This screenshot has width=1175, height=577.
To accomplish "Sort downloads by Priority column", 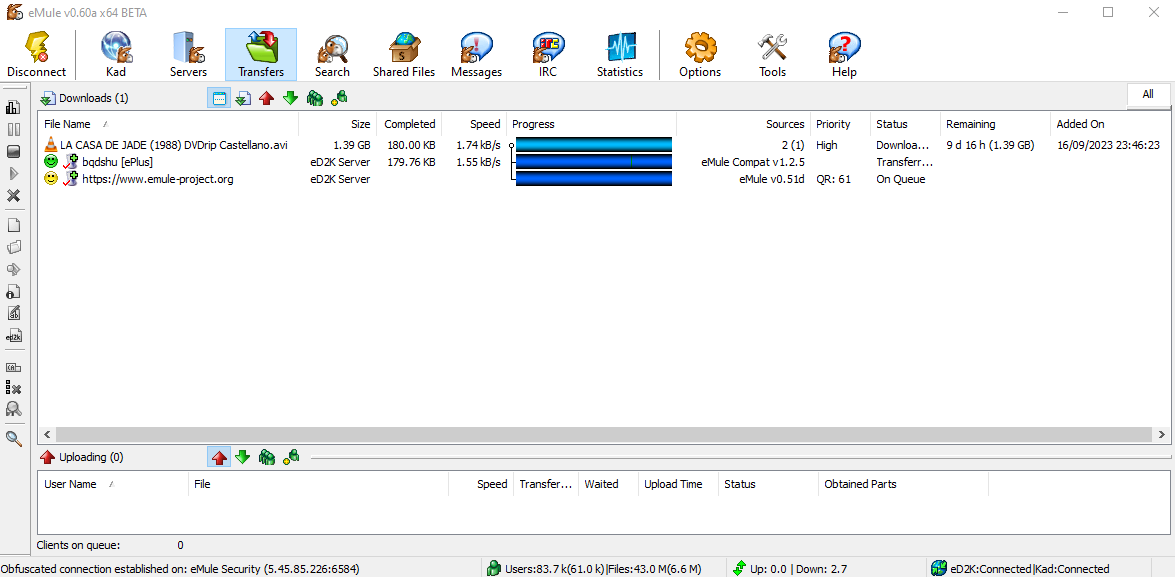I will click(841, 124).
